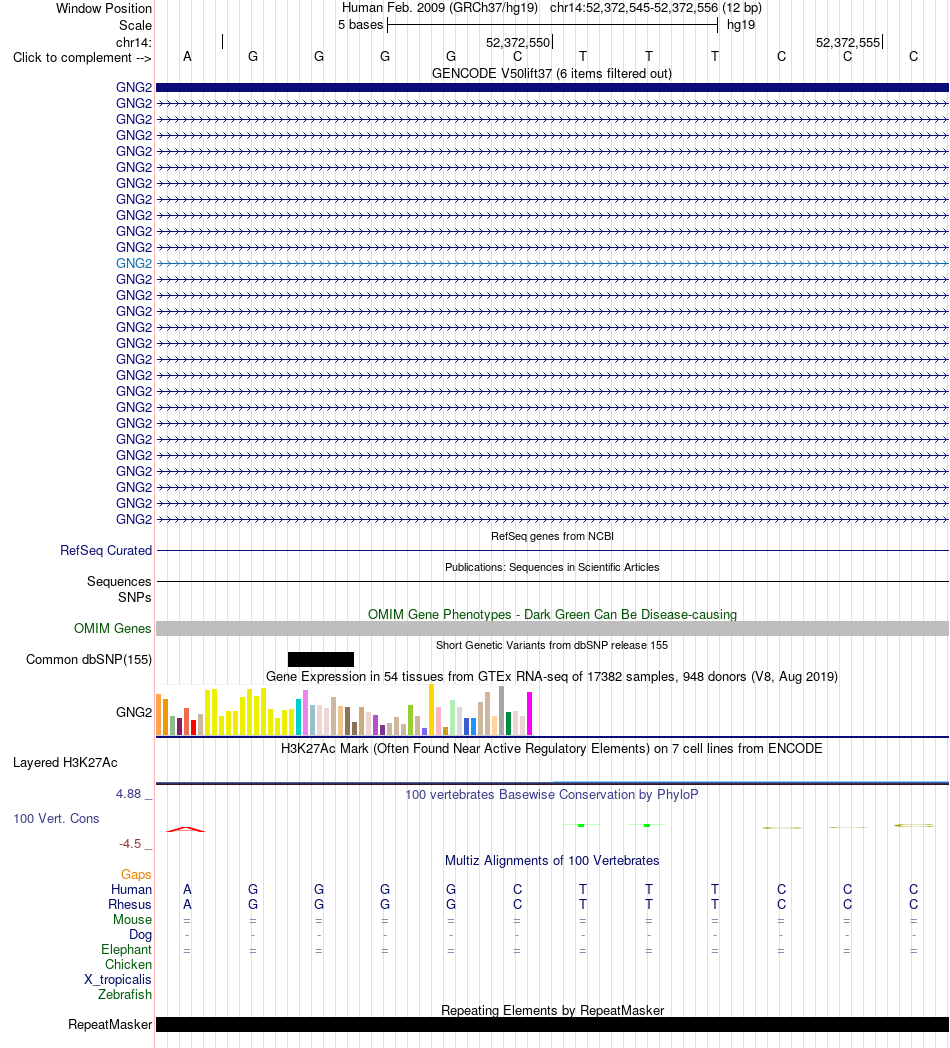Click the red PhyloP conservation curve
Screen dimensions: 950x1048
coord(186,829)
